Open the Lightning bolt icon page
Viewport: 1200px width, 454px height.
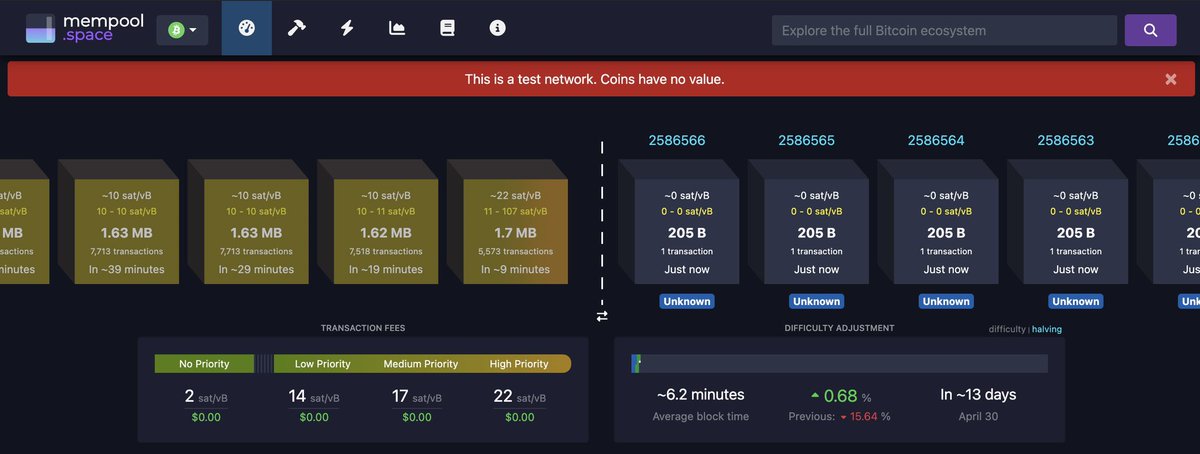[347, 28]
